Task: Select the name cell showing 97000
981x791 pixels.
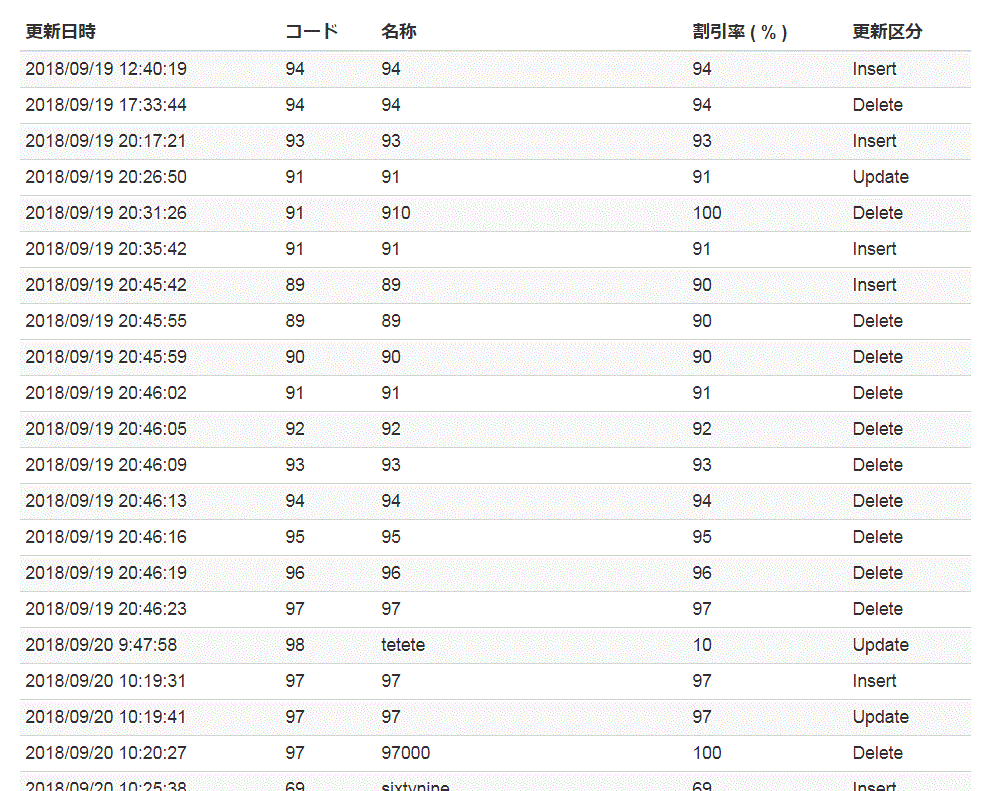Action: pyautogui.click(x=406, y=753)
